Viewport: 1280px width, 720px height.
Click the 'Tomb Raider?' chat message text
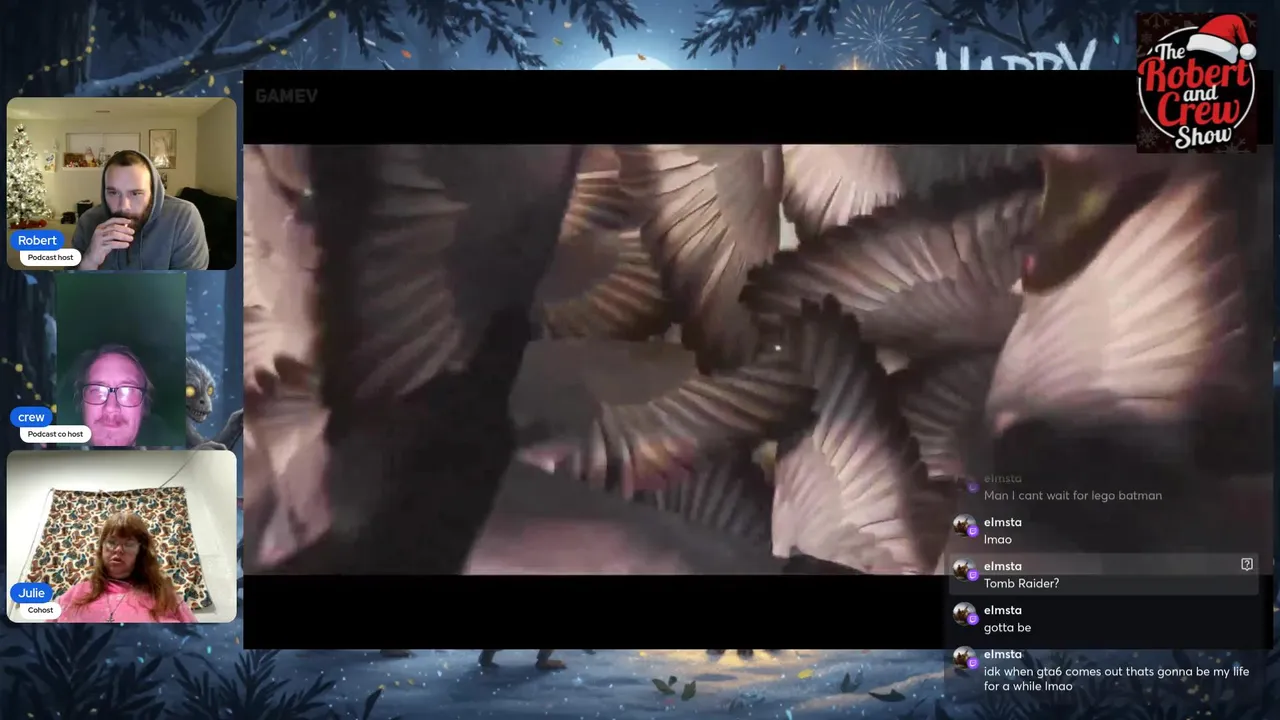coord(1021,583)
